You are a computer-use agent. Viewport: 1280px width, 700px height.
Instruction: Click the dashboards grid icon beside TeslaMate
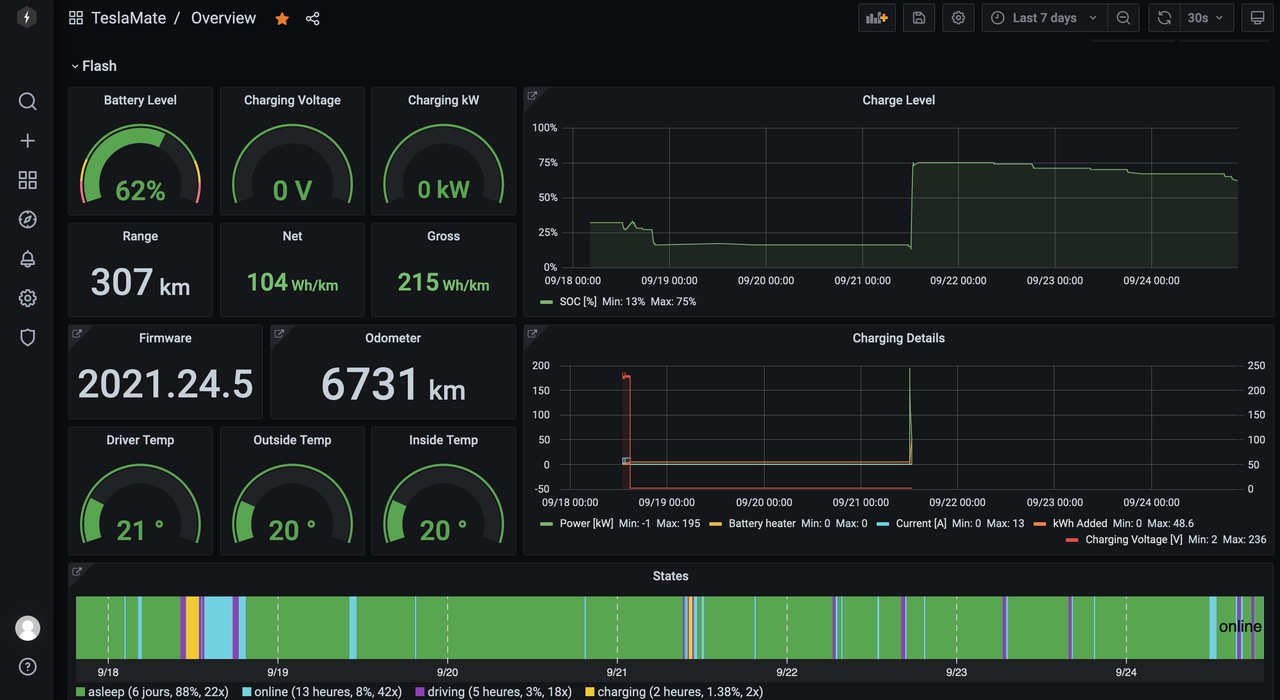76,18
